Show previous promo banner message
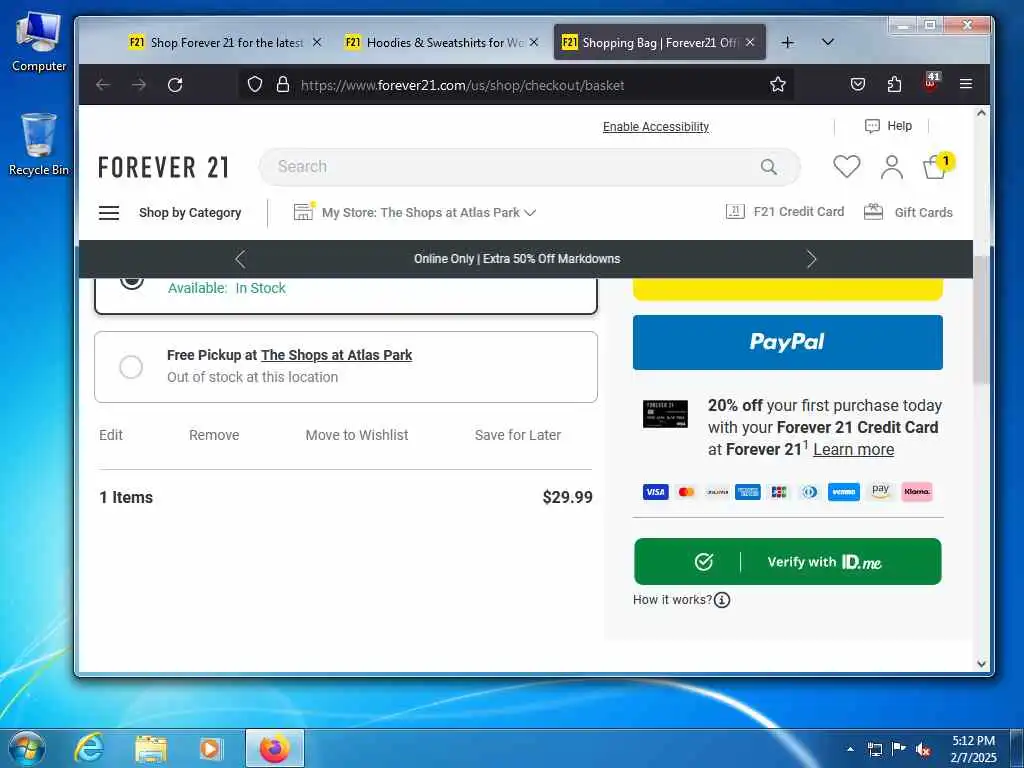Screen dimensions: 1024x768 [x=240, y=259]
